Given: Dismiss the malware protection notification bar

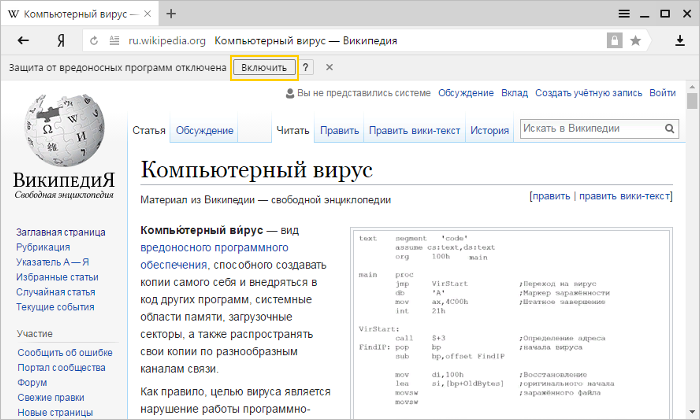Looking at the screenshot, I should coord(329,67).
